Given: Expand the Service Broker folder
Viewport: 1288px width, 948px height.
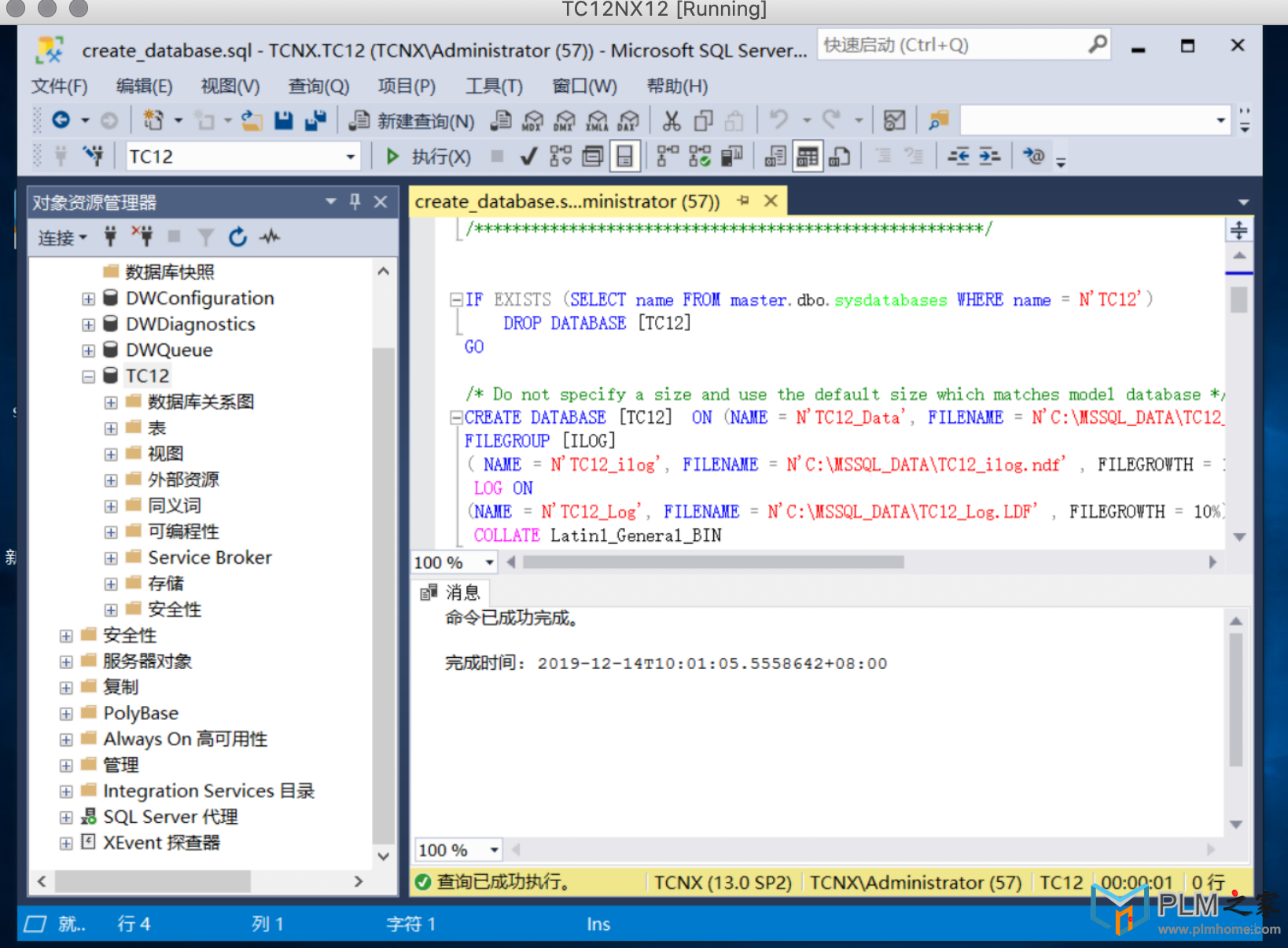Looking at the screenshot, I should pos(111,558).
